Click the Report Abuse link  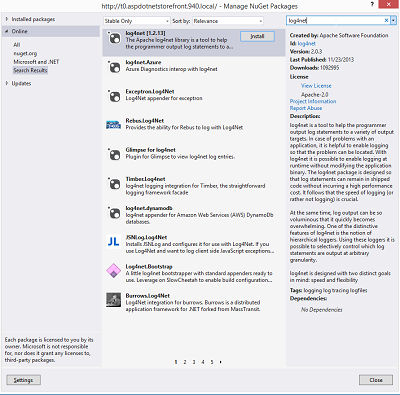(306, 108)
